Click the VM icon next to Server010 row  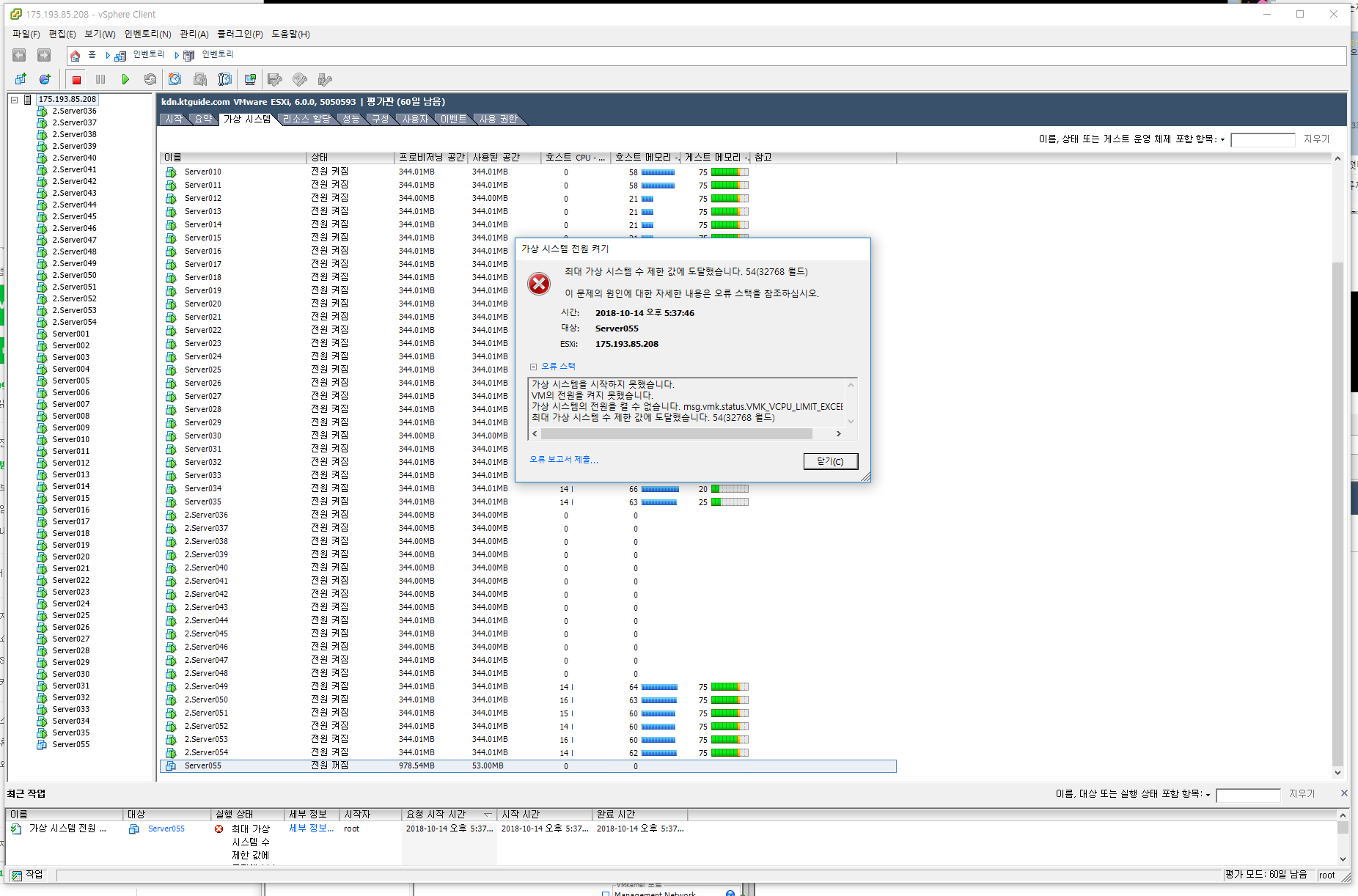tap(171, 172)
